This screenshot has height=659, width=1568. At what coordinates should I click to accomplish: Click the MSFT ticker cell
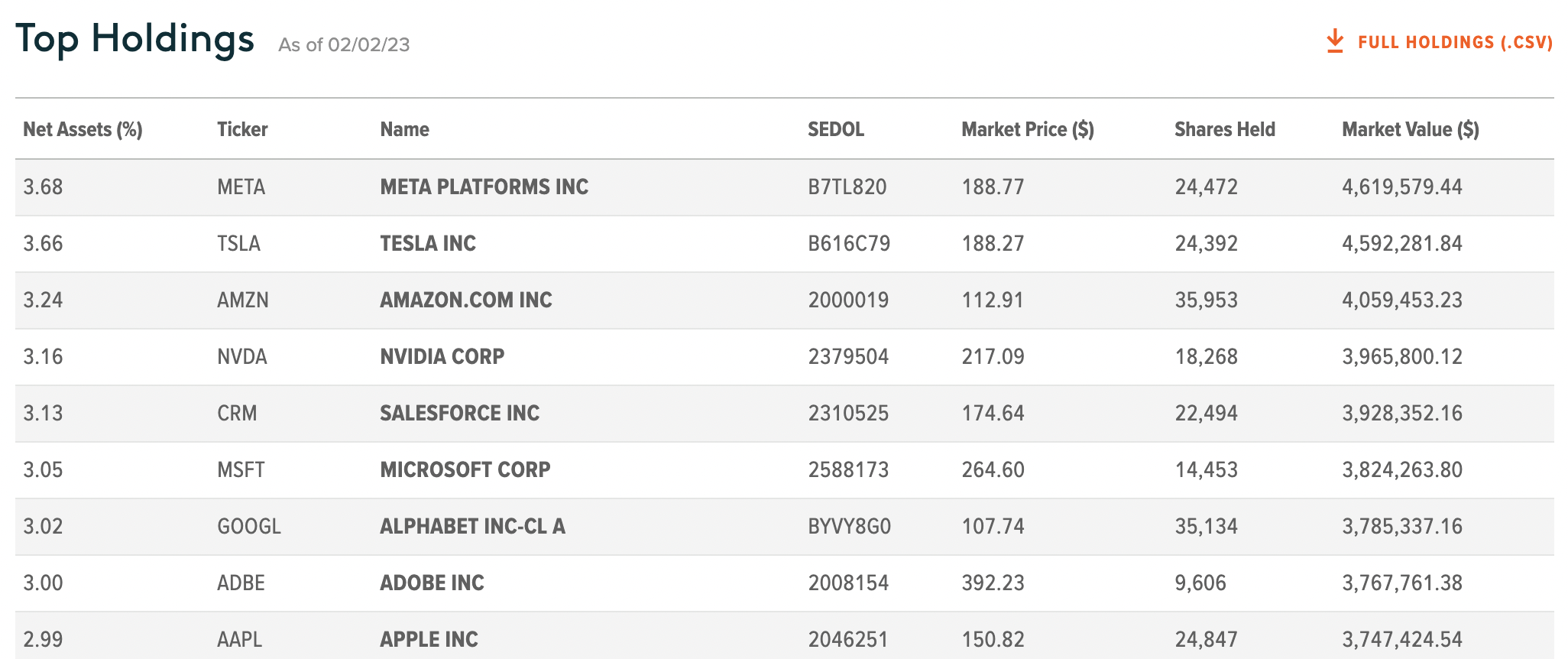click(x=241, y=469)
